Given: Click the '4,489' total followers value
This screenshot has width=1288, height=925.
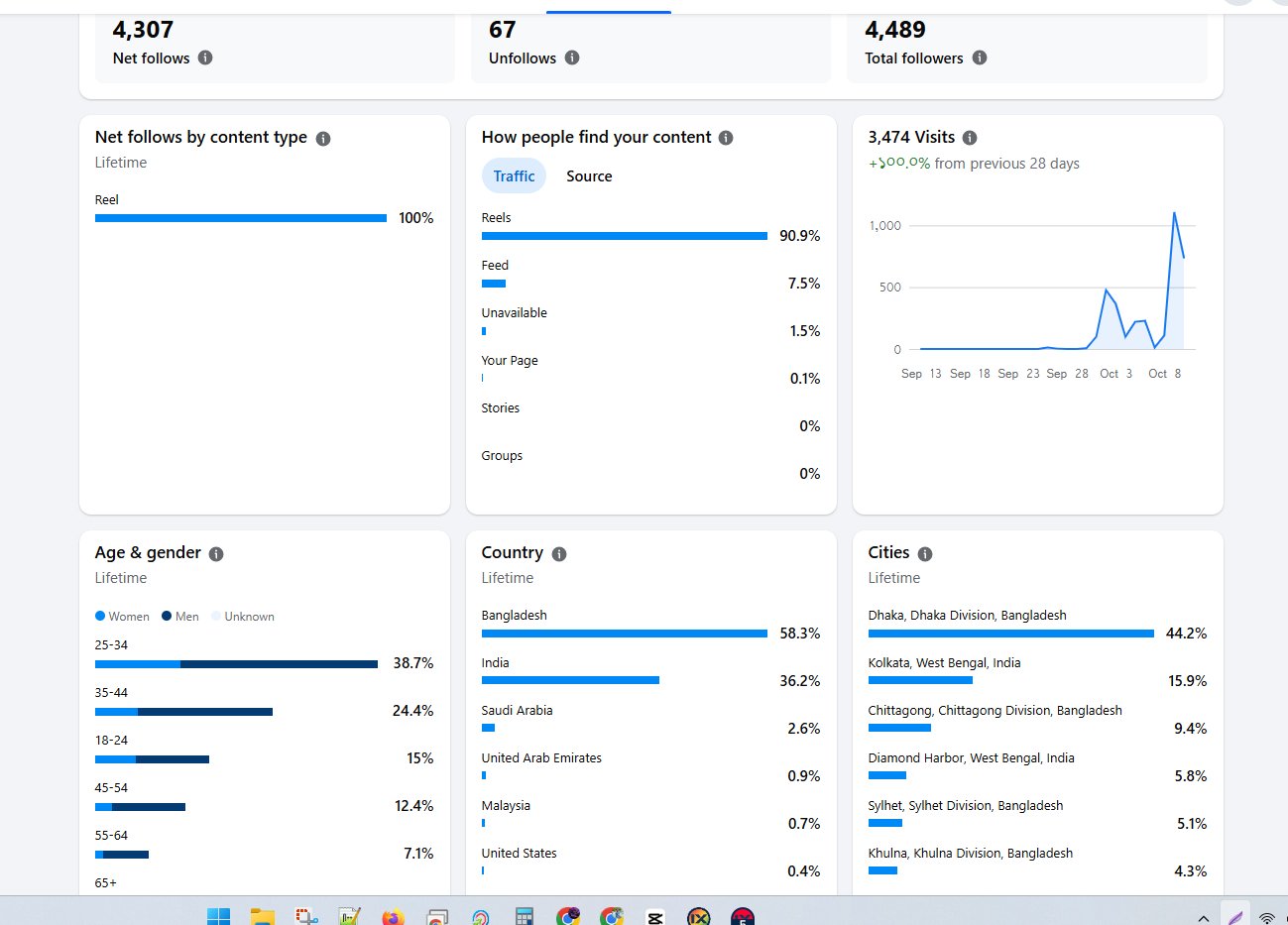Looking at the screenshot, I should 894,30.
